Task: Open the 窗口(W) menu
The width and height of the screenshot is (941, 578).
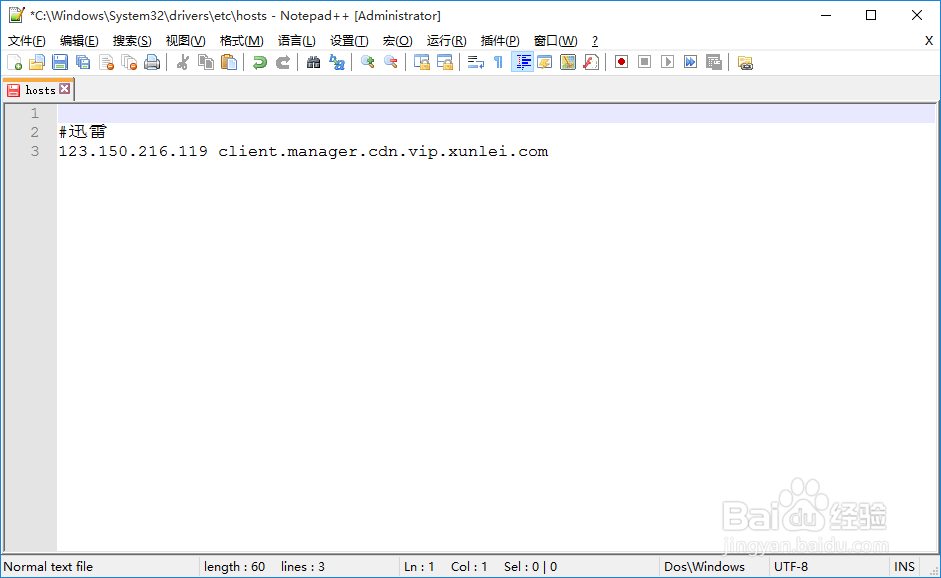Action: [555, 41]
